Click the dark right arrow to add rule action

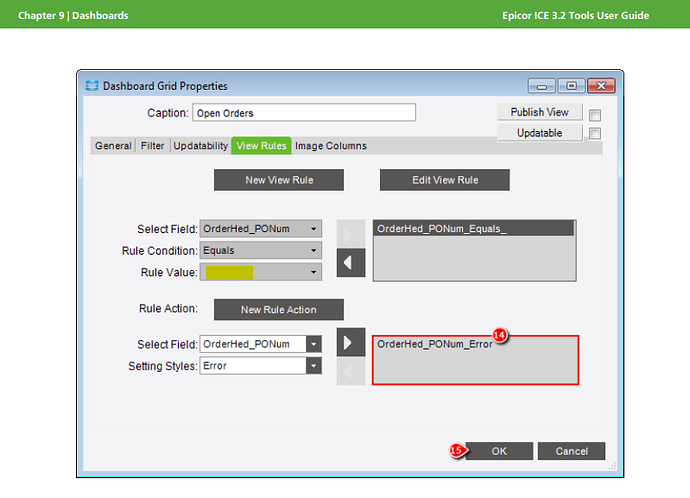click(351, 342)
